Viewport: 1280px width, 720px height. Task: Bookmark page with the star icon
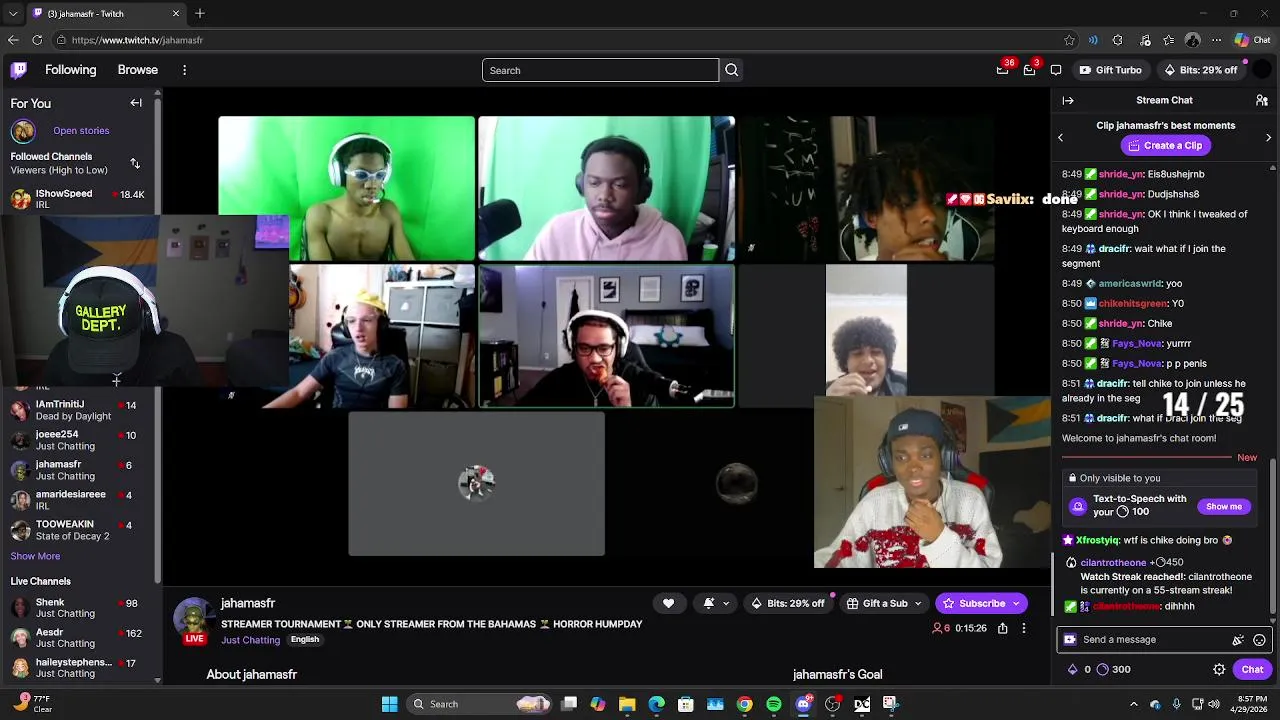[1069, 40]
